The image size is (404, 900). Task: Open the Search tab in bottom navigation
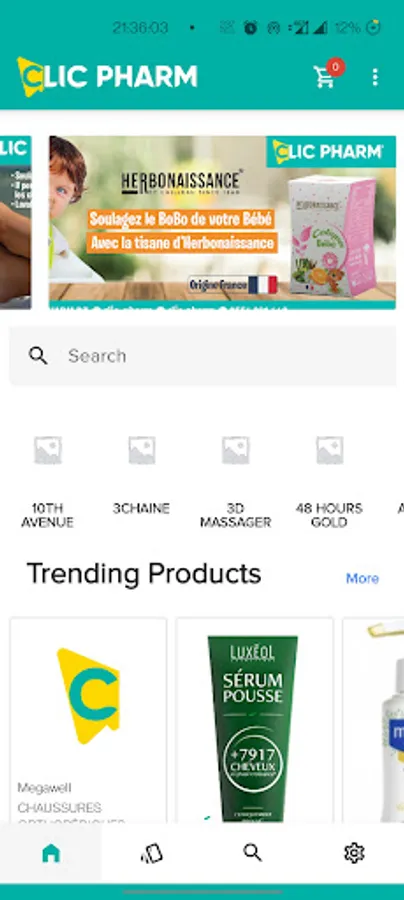[252, 853]
